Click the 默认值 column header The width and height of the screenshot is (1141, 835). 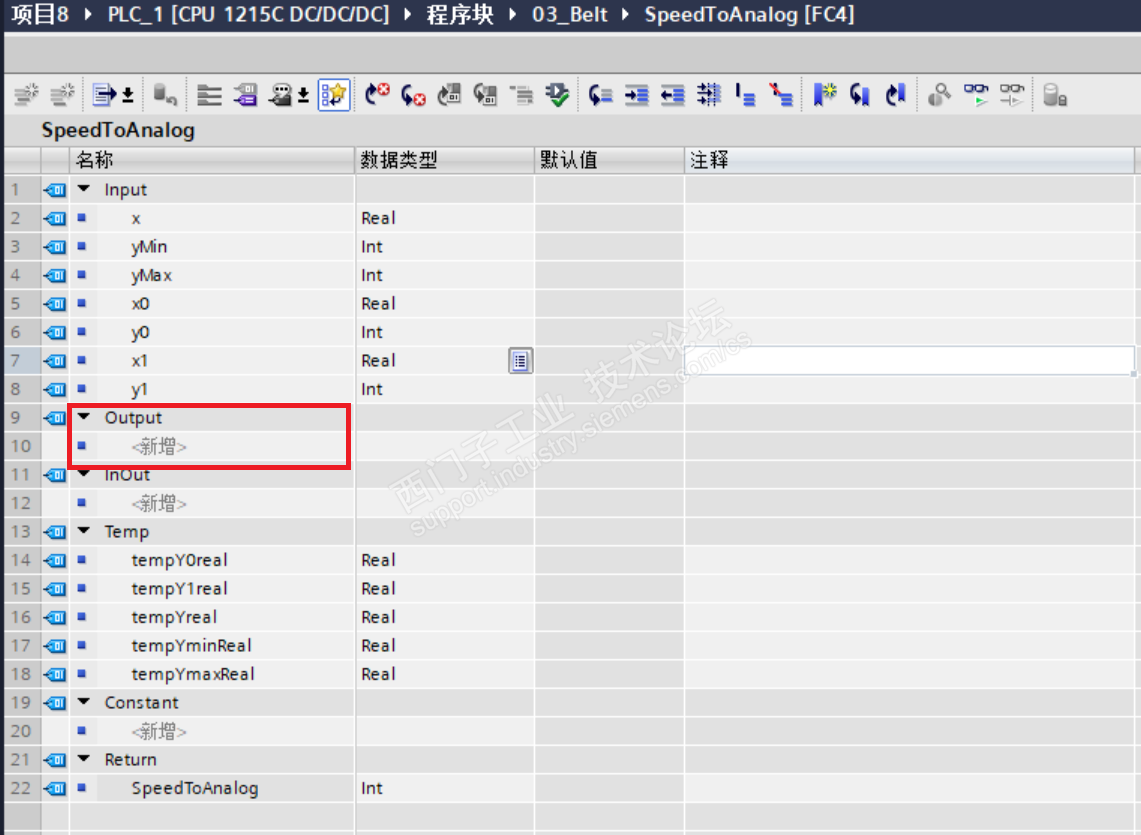pos(609,160)
